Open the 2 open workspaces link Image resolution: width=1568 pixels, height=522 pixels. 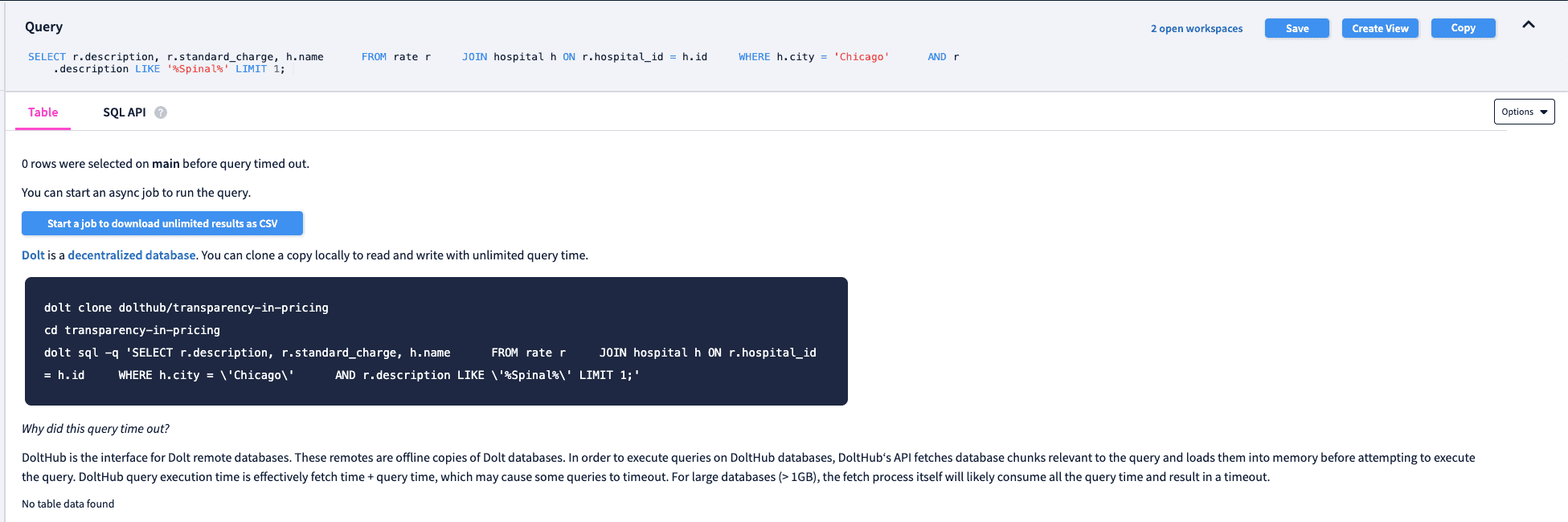(x=1196, y=28)
